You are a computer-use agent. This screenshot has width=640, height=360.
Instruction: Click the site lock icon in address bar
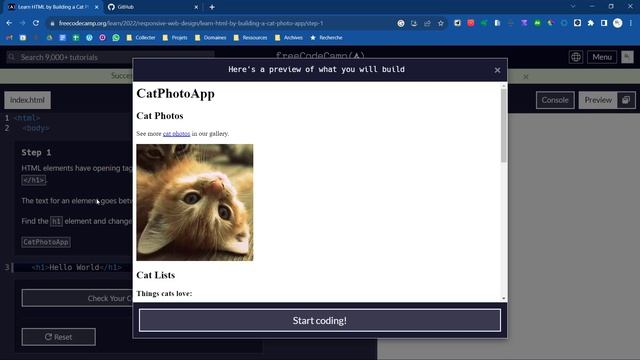click(x=52, y=24)
